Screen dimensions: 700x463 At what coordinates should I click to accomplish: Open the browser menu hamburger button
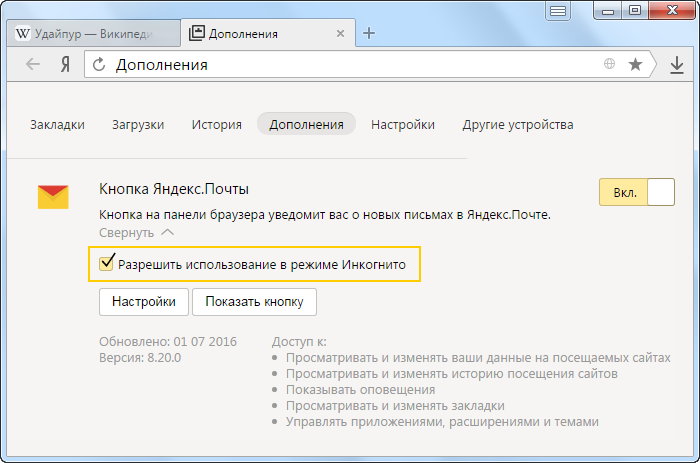tap(558, 11)
